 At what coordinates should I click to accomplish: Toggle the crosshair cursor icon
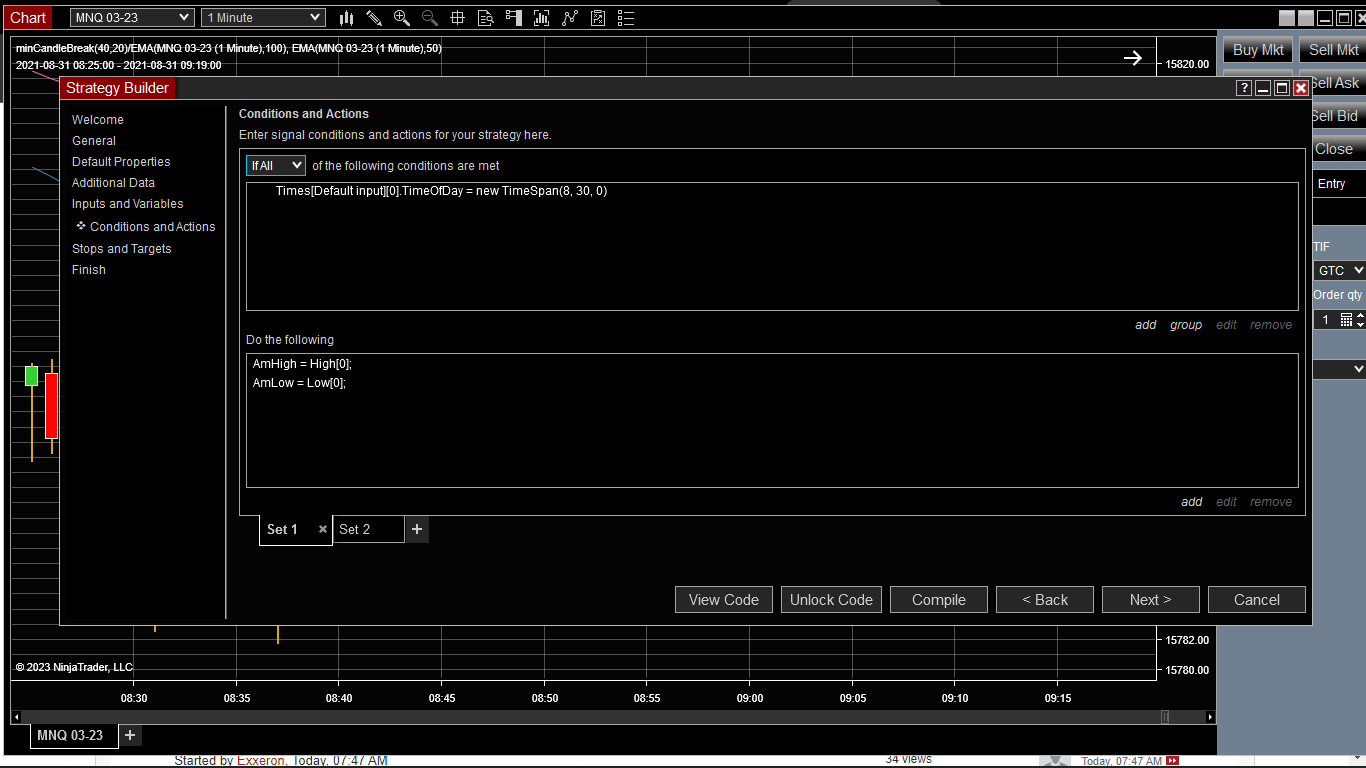point(458,18)
